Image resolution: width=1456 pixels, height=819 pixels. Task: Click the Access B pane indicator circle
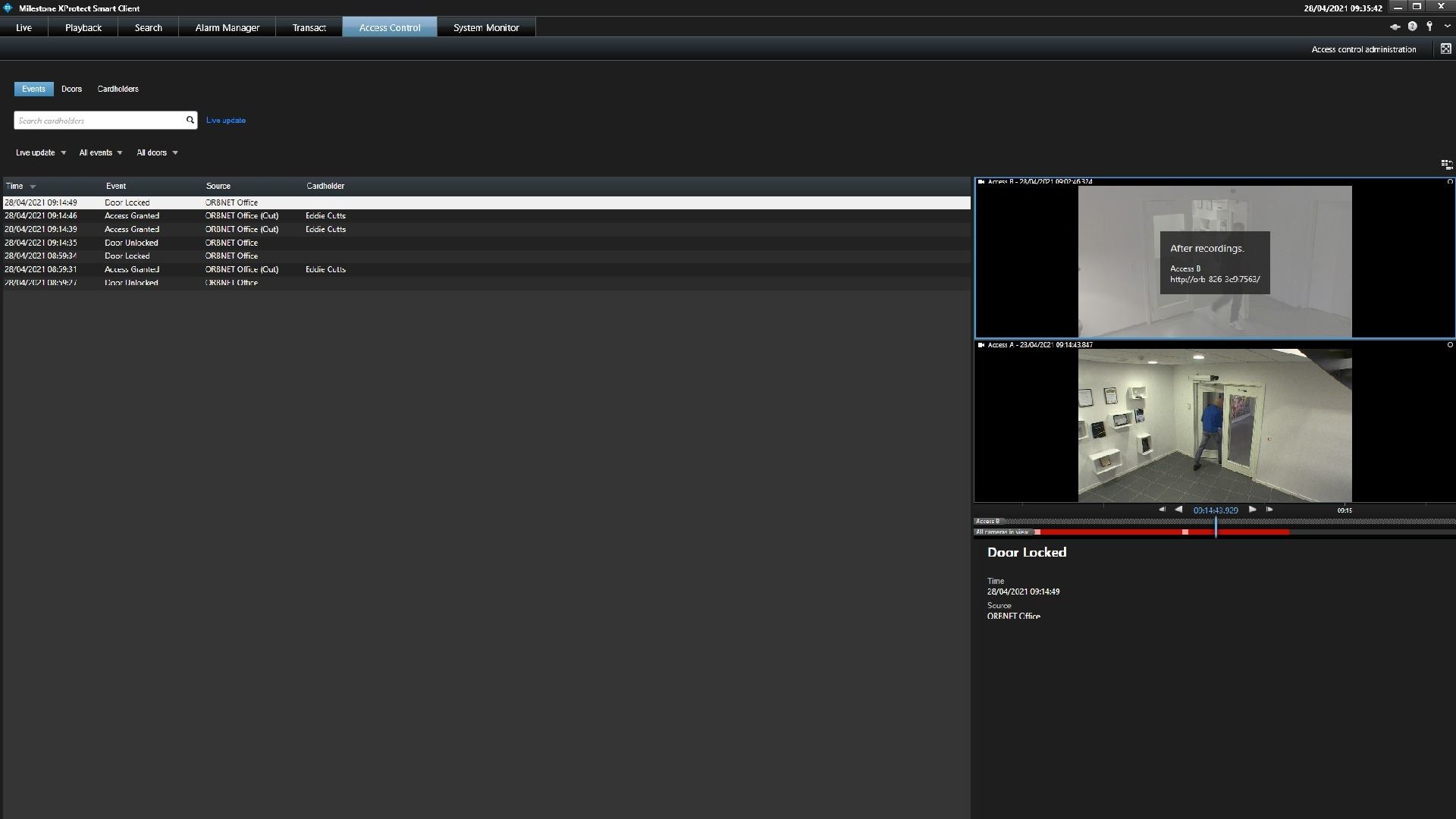pyautogui.click(x=1450, y=182)
